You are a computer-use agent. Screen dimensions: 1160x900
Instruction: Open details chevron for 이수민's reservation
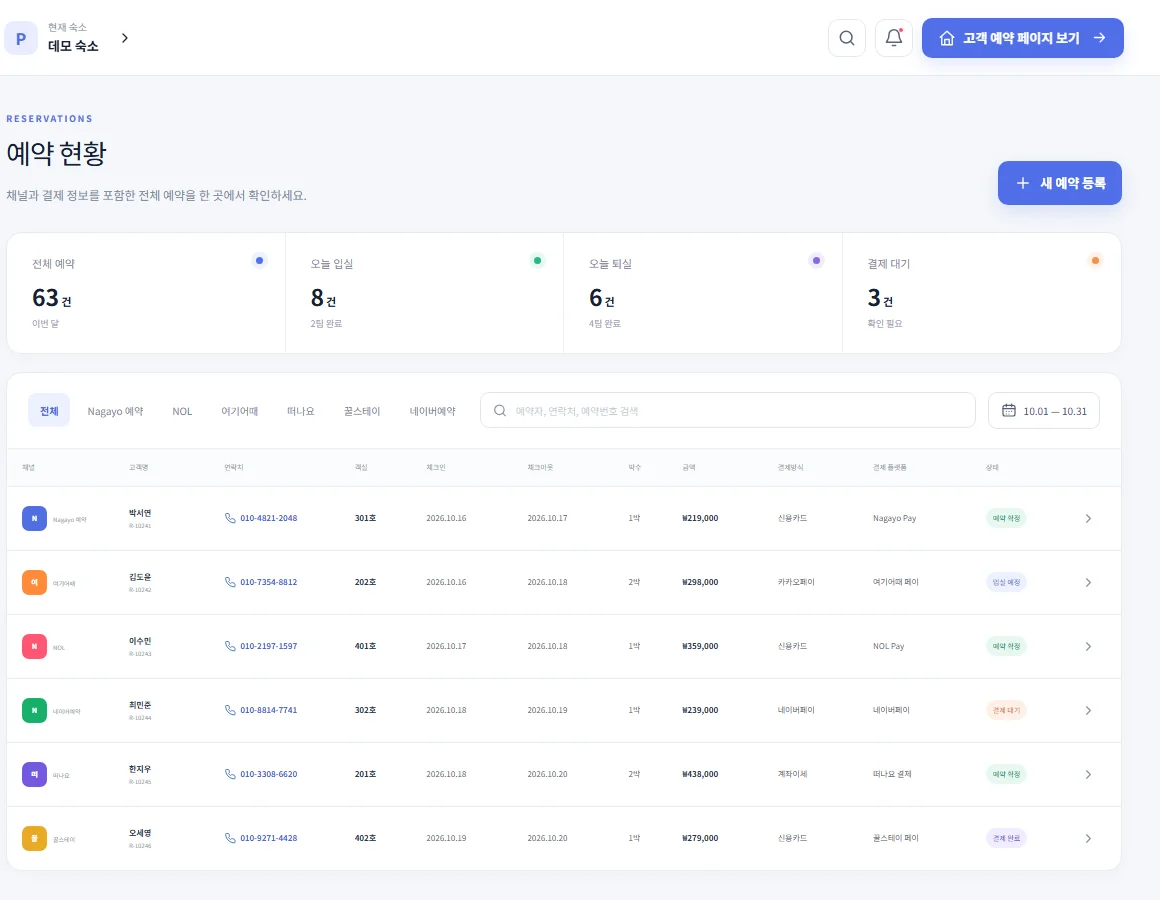(1088, 646)
